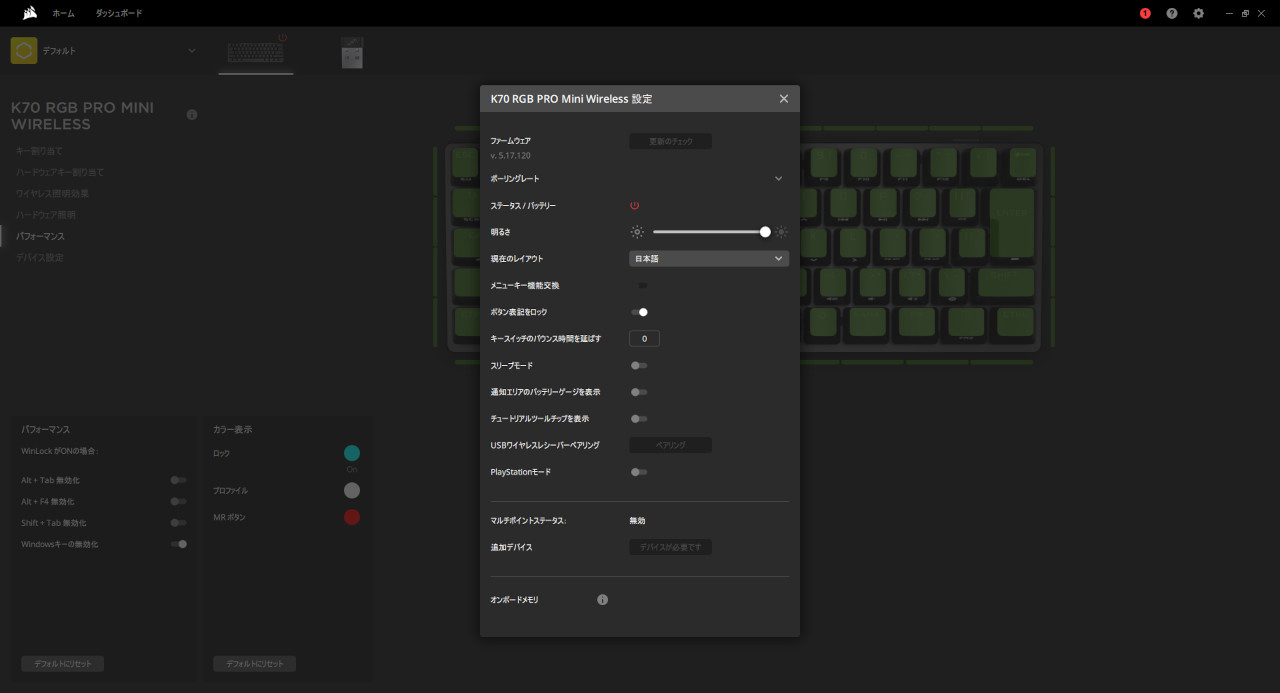Turn off Windowsキーの無効化 switch

point(179,544)
